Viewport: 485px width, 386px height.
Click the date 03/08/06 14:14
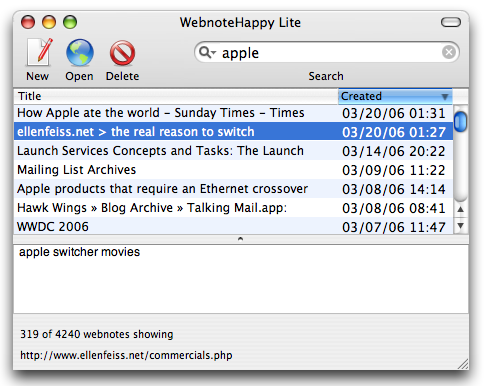[394, 189]
